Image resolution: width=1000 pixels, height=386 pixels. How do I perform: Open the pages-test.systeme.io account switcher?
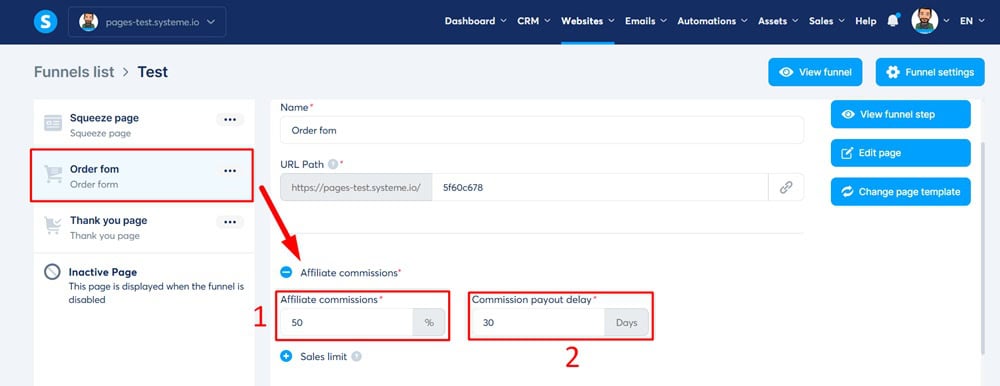[x=147, y=22]
